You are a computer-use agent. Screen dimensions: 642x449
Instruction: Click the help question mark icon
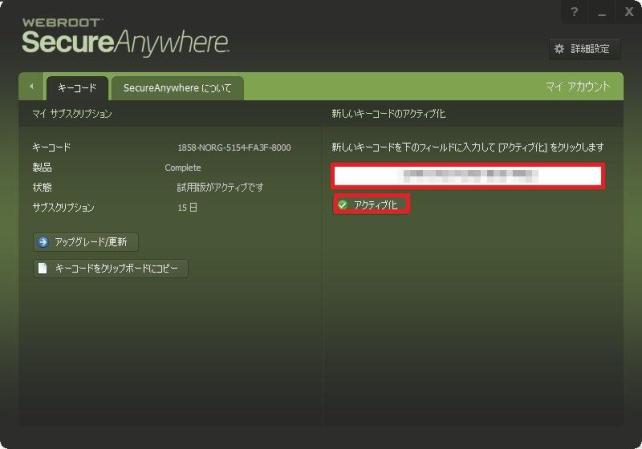click(x=574, y=12)
